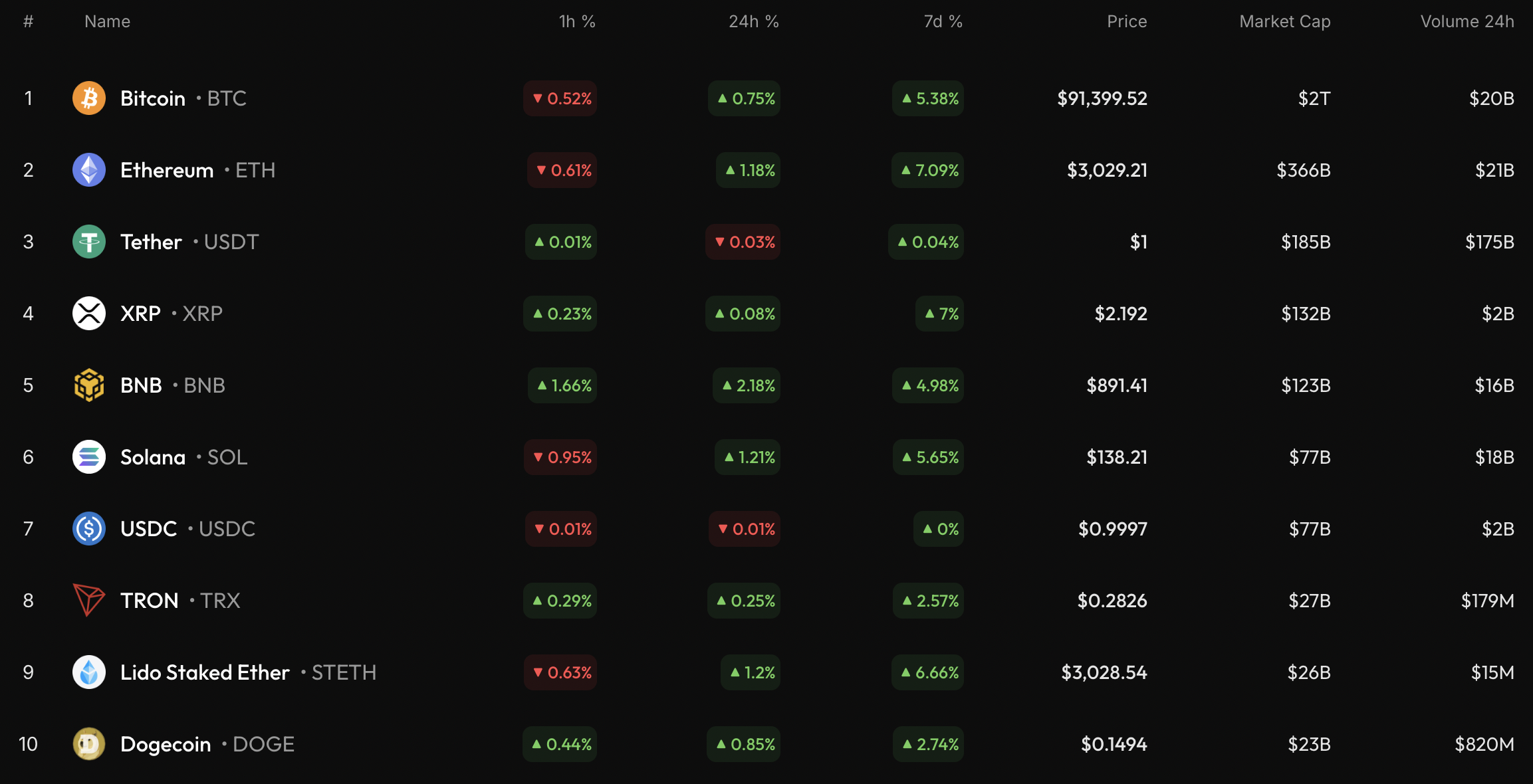Click the USDC logo icon
The height and width of the screenshot is (784, 1533).
coord(89,529)
